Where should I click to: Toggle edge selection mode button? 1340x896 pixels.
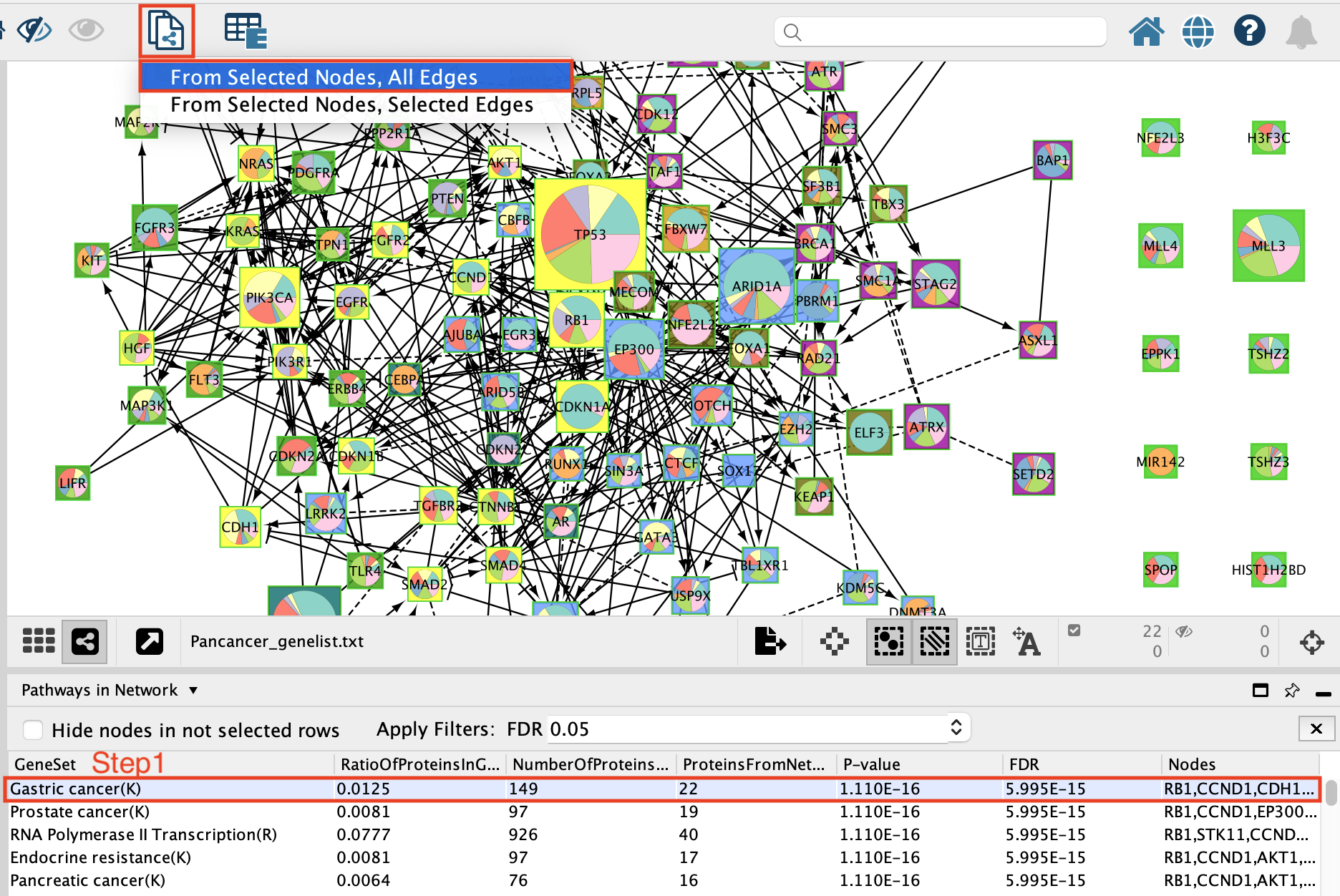coord(934,641)
